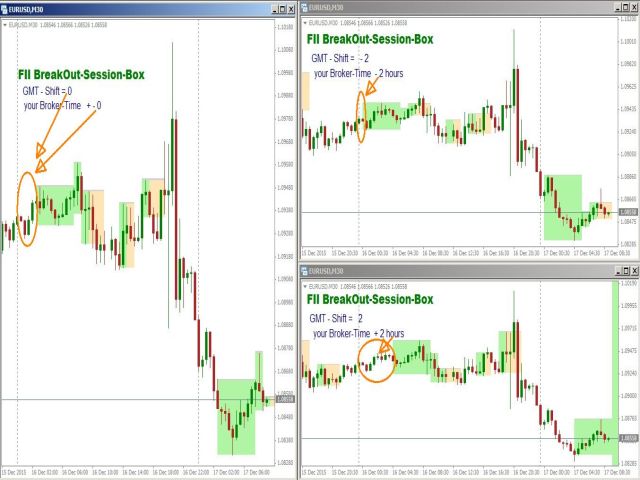Viewport: 640px width, 480px height.
Task: Activate the left window by its EURUSD,M30 title
Action: click(x=26, y=9)
